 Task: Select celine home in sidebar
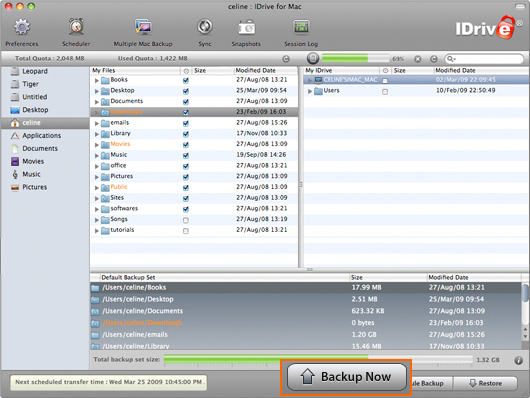point(45,123)
